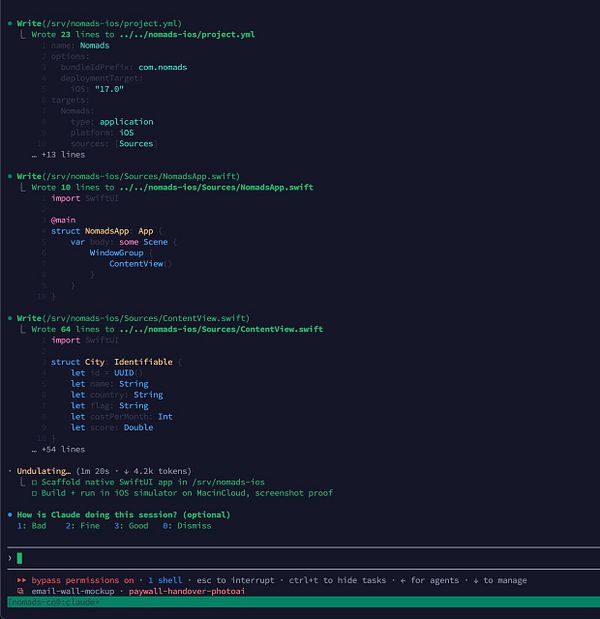
Task: Select the 'paywall-handover-photoai' session label
Action: click(x=187, y=591)
